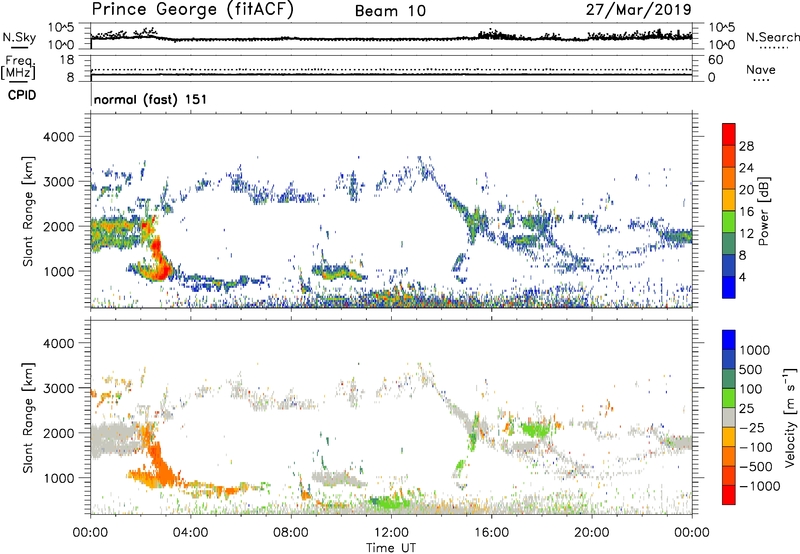Pick the blue top Velocity colorbar segment
Screen dimensions: 800x554
point(729,340)
